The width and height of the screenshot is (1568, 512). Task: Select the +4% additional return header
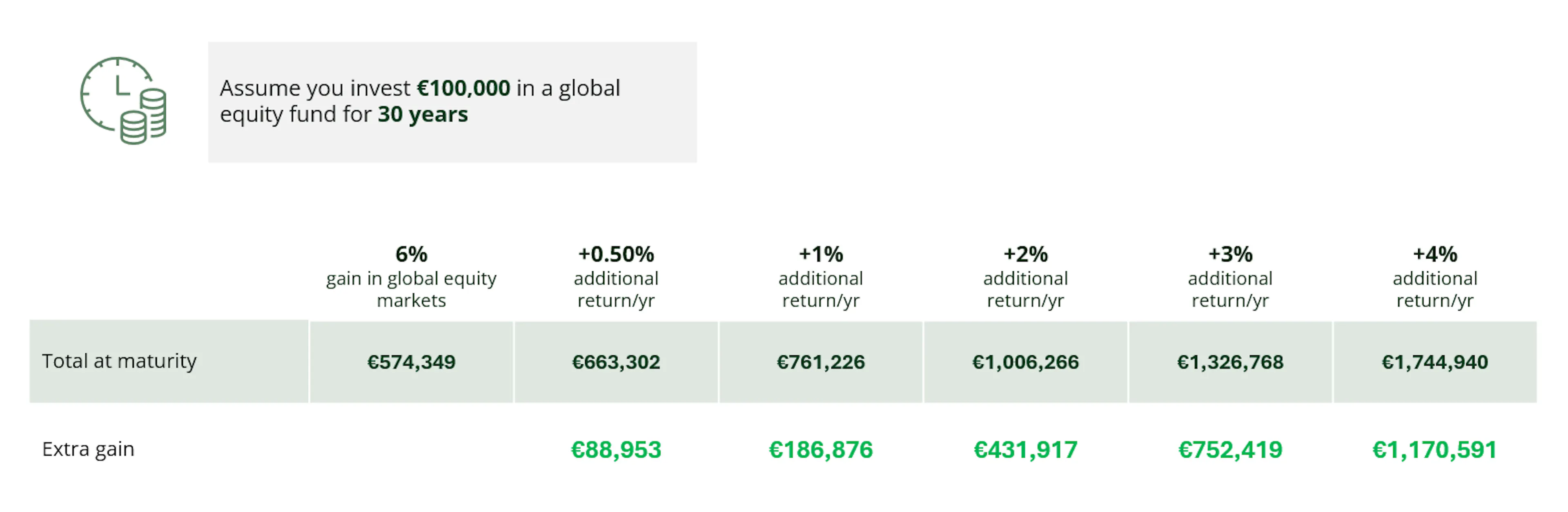pyautogui.click(x=1435, y=276)
